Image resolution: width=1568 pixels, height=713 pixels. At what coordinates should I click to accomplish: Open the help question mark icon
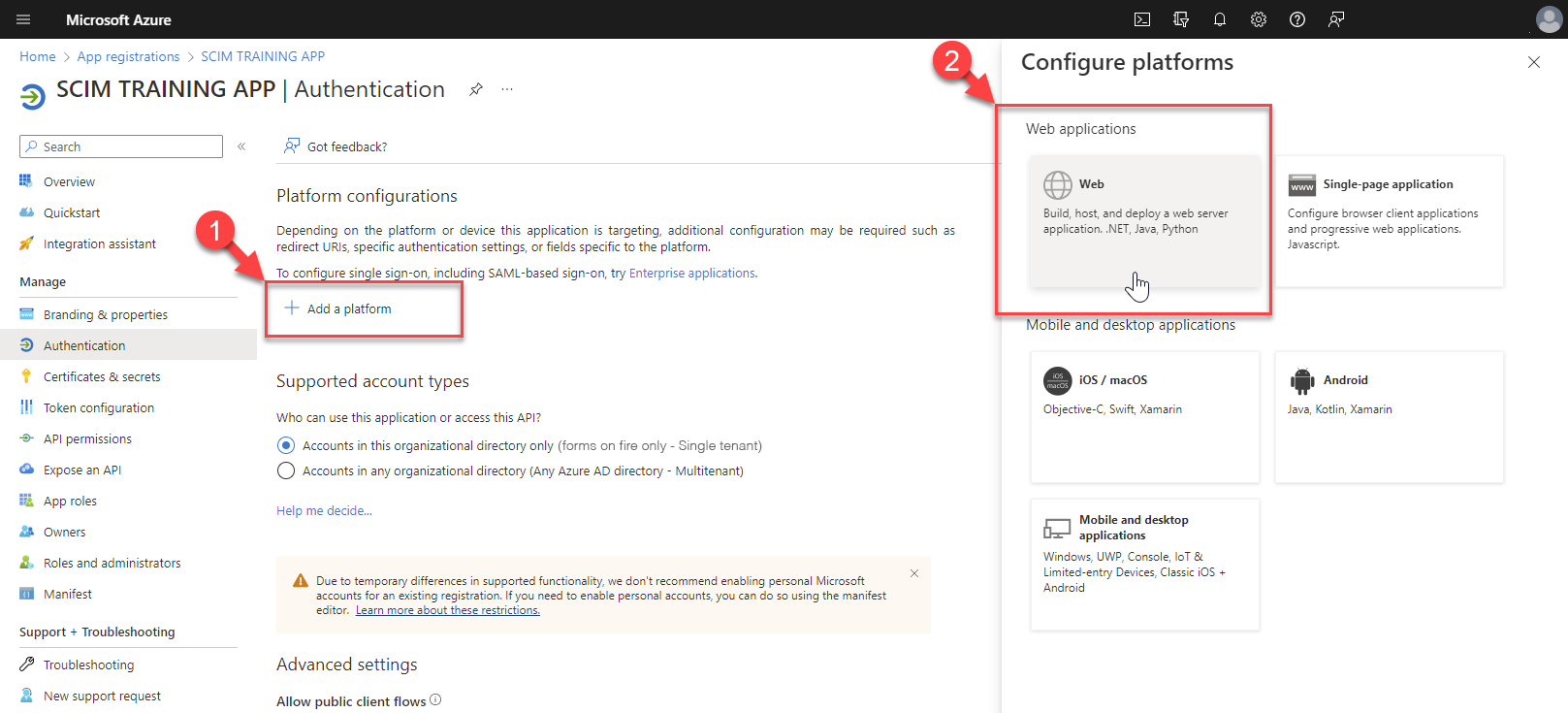pos(1297,19)
